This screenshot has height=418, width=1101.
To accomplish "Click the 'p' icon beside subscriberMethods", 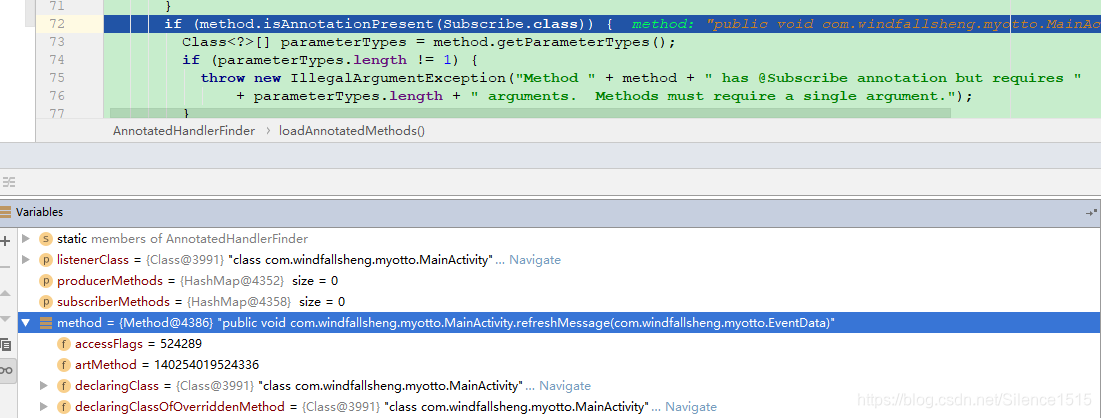I will [46, 302].
